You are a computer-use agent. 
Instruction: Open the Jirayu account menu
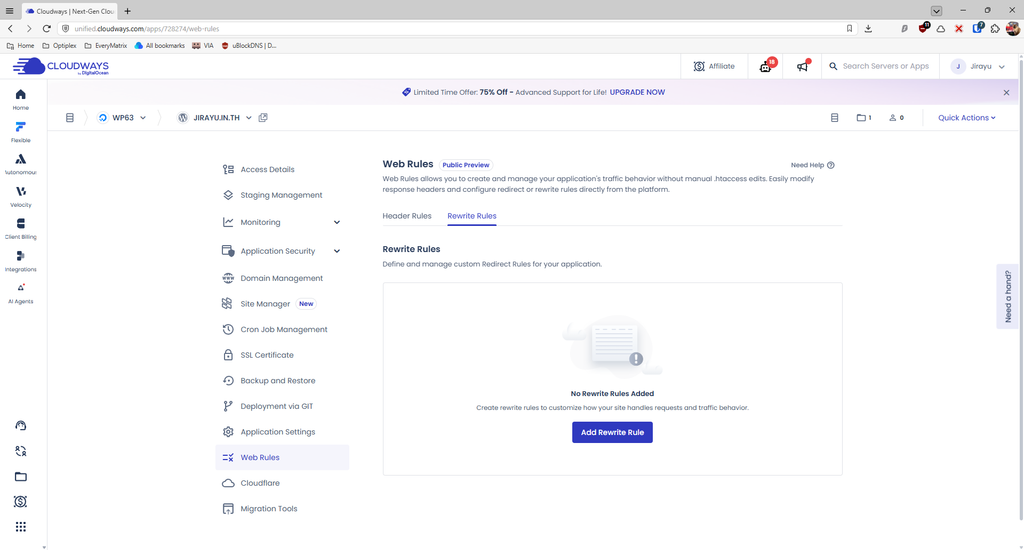click(x=978, y=67)
